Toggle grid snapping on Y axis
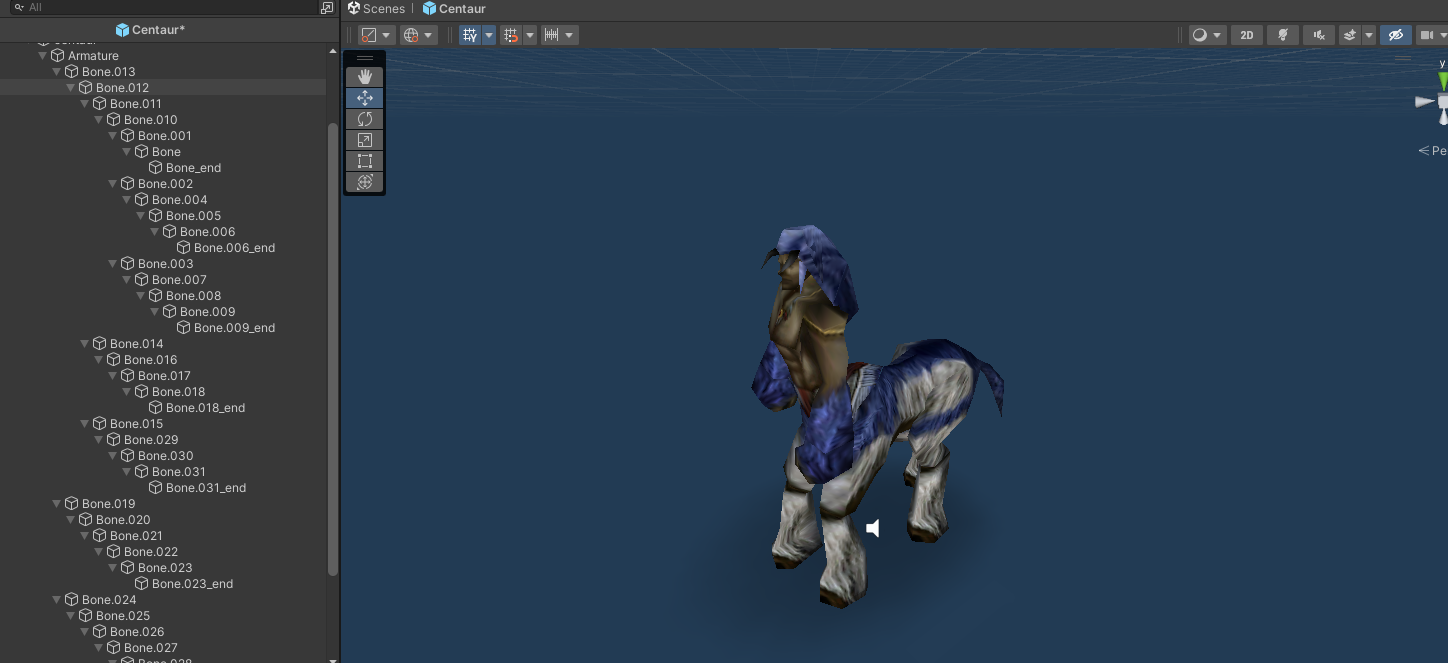The height and width of the screenshot is (663, 1448). pos(470,35)
